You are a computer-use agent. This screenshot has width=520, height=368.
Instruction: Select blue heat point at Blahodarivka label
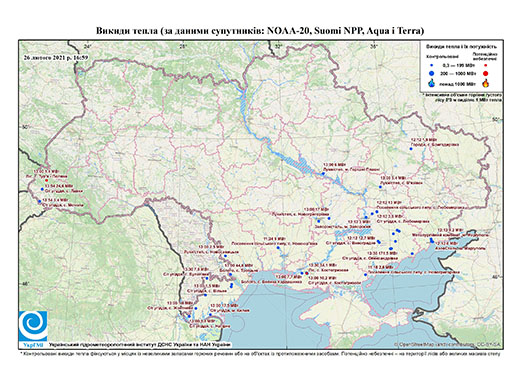pos(411,149)
